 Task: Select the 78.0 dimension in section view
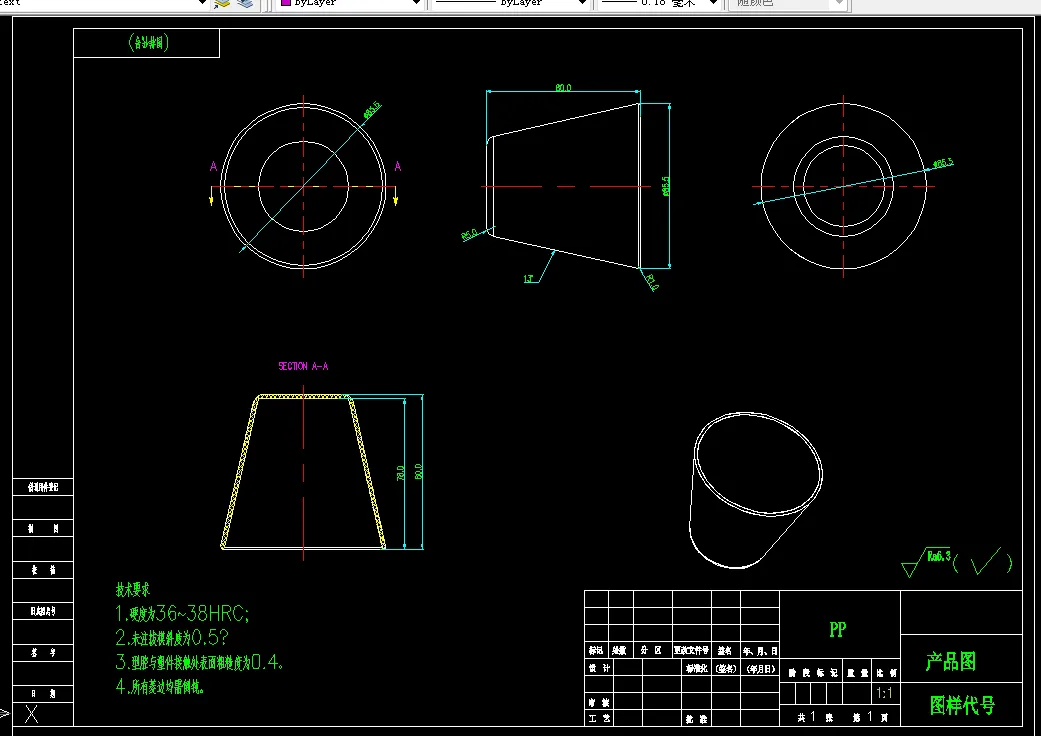tap(400, 473)
